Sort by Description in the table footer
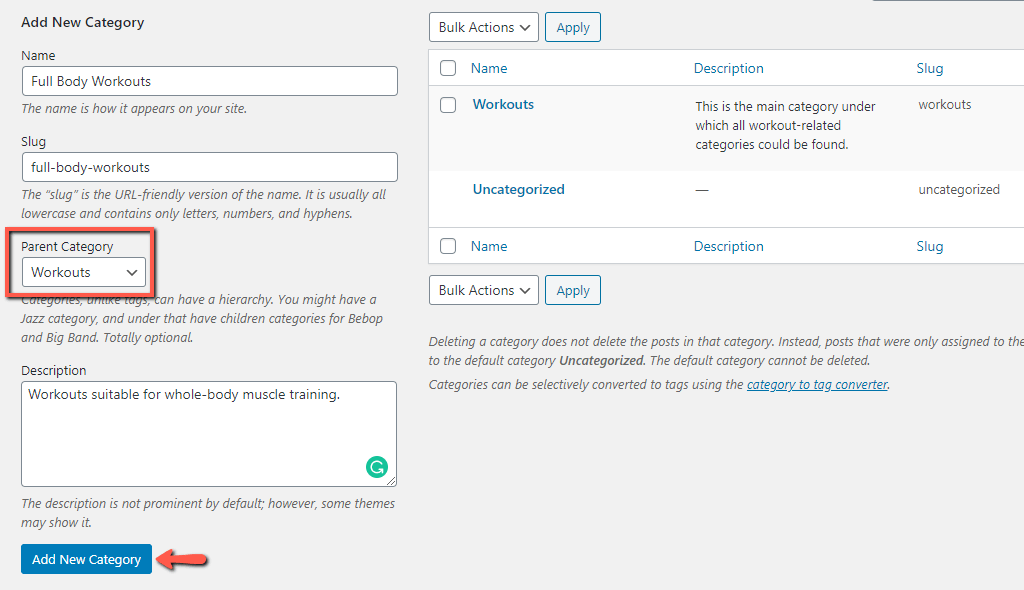The width and height of the screenshot is (1024, 590). click(x=728, y=246)
